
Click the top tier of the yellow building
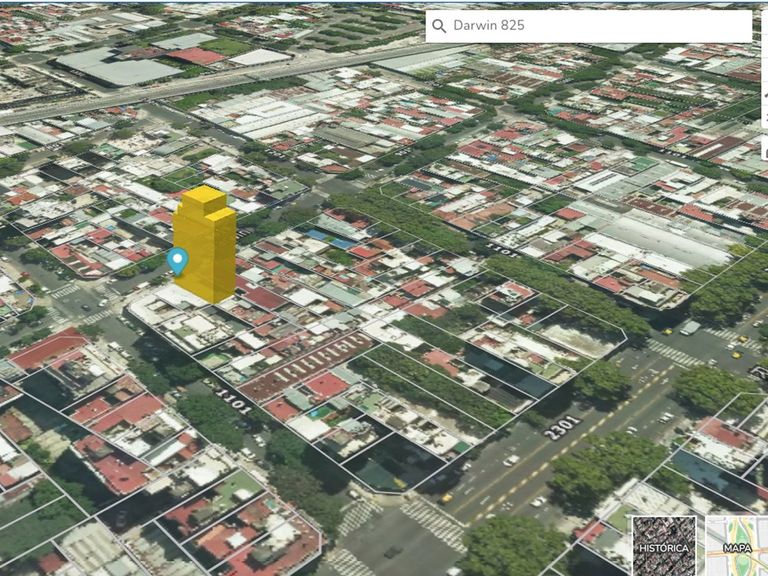[205, 198]
